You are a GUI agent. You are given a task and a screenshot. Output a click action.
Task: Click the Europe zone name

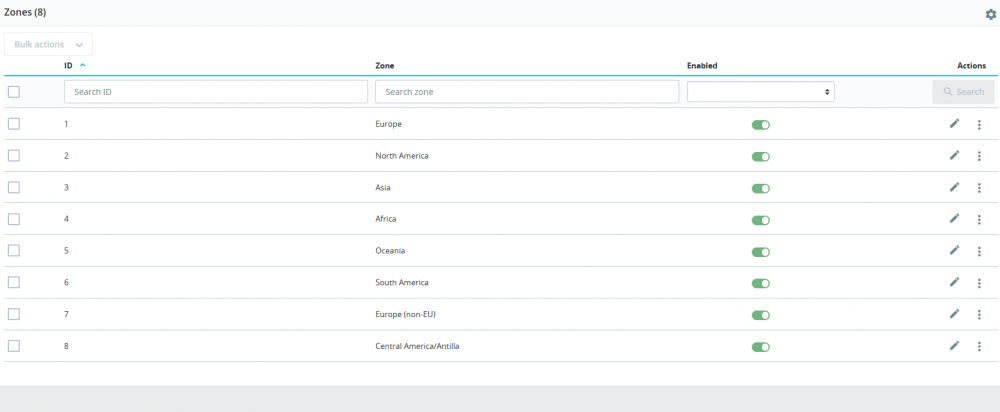(388, 124)
